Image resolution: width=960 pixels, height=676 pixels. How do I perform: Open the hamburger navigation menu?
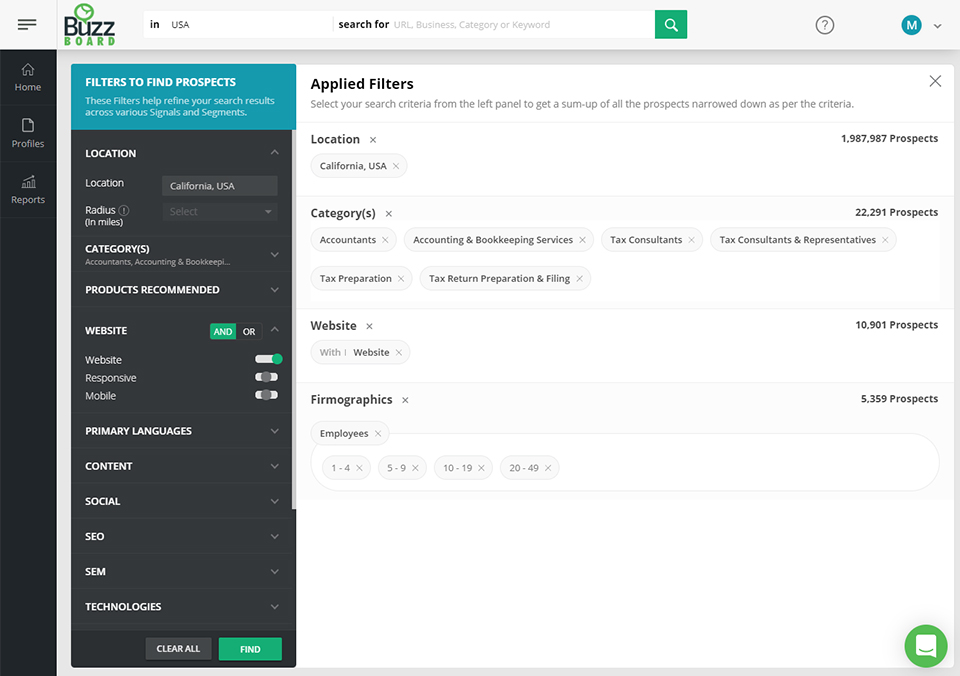pos(28,24)
